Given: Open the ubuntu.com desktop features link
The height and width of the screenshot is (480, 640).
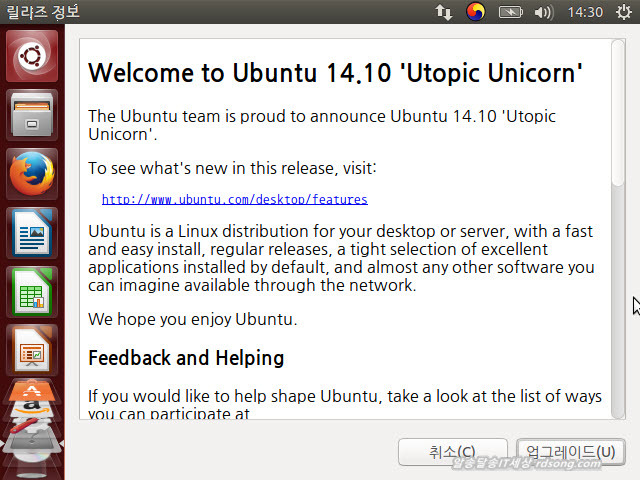Looking at the screenshot, I should 234,199.
